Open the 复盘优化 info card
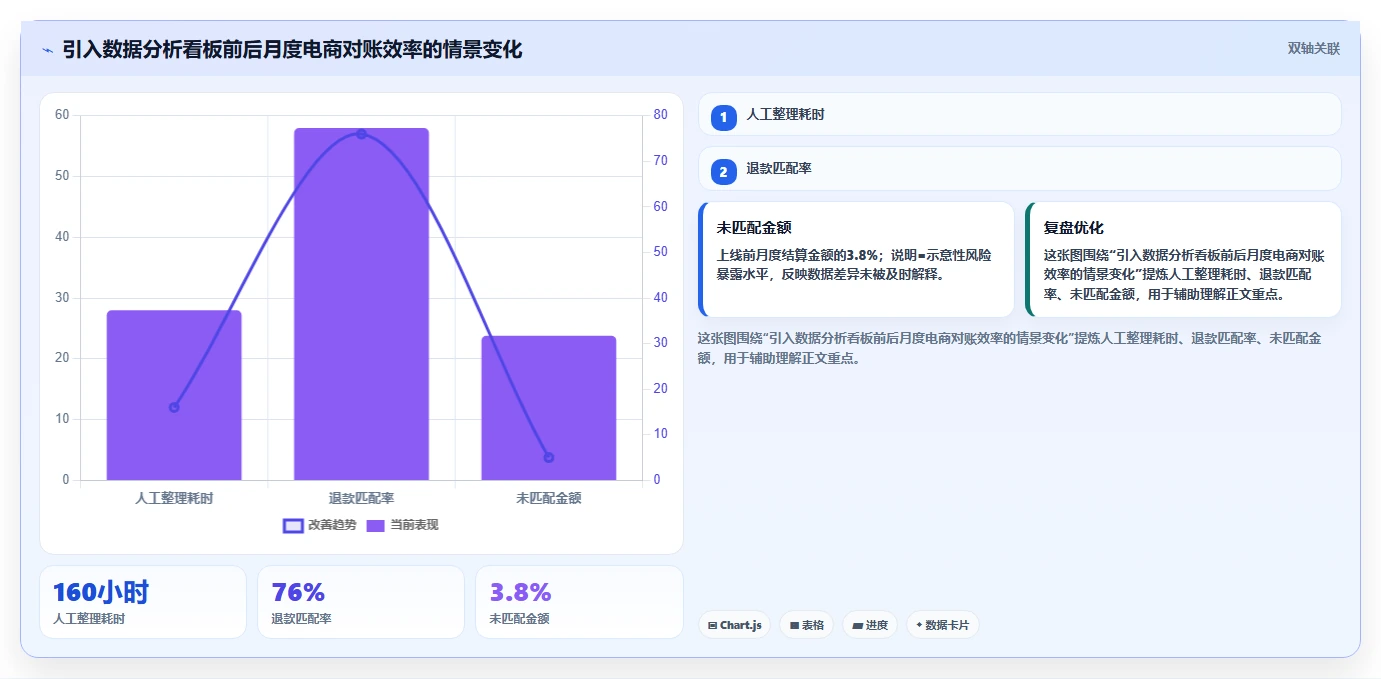The width and height of the screenshot is (1381, 679). coord(1183,259)
